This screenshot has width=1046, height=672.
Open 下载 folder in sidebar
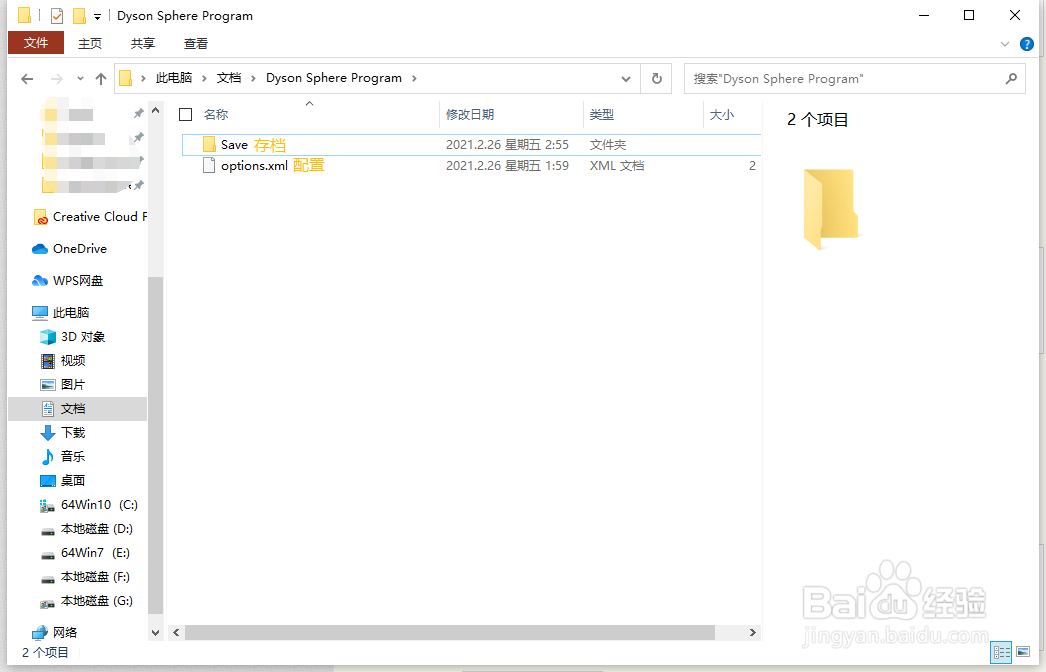pyautogui.click(x=63, y=433)
